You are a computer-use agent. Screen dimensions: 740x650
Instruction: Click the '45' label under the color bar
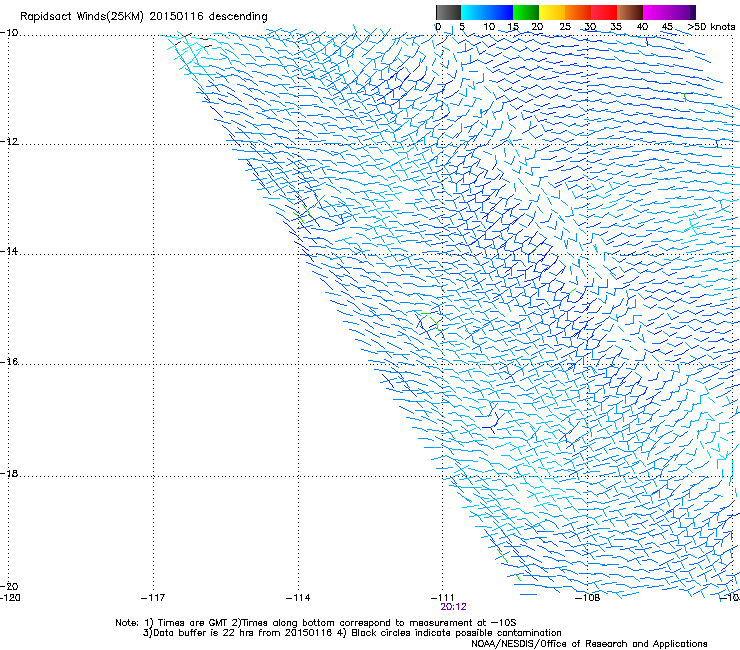[x=667, y=27]
